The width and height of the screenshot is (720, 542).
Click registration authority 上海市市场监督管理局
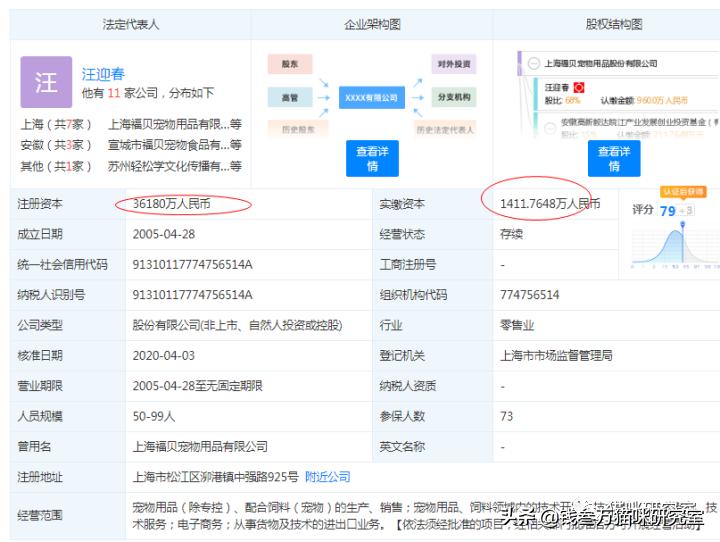click(x=556, y=356)
